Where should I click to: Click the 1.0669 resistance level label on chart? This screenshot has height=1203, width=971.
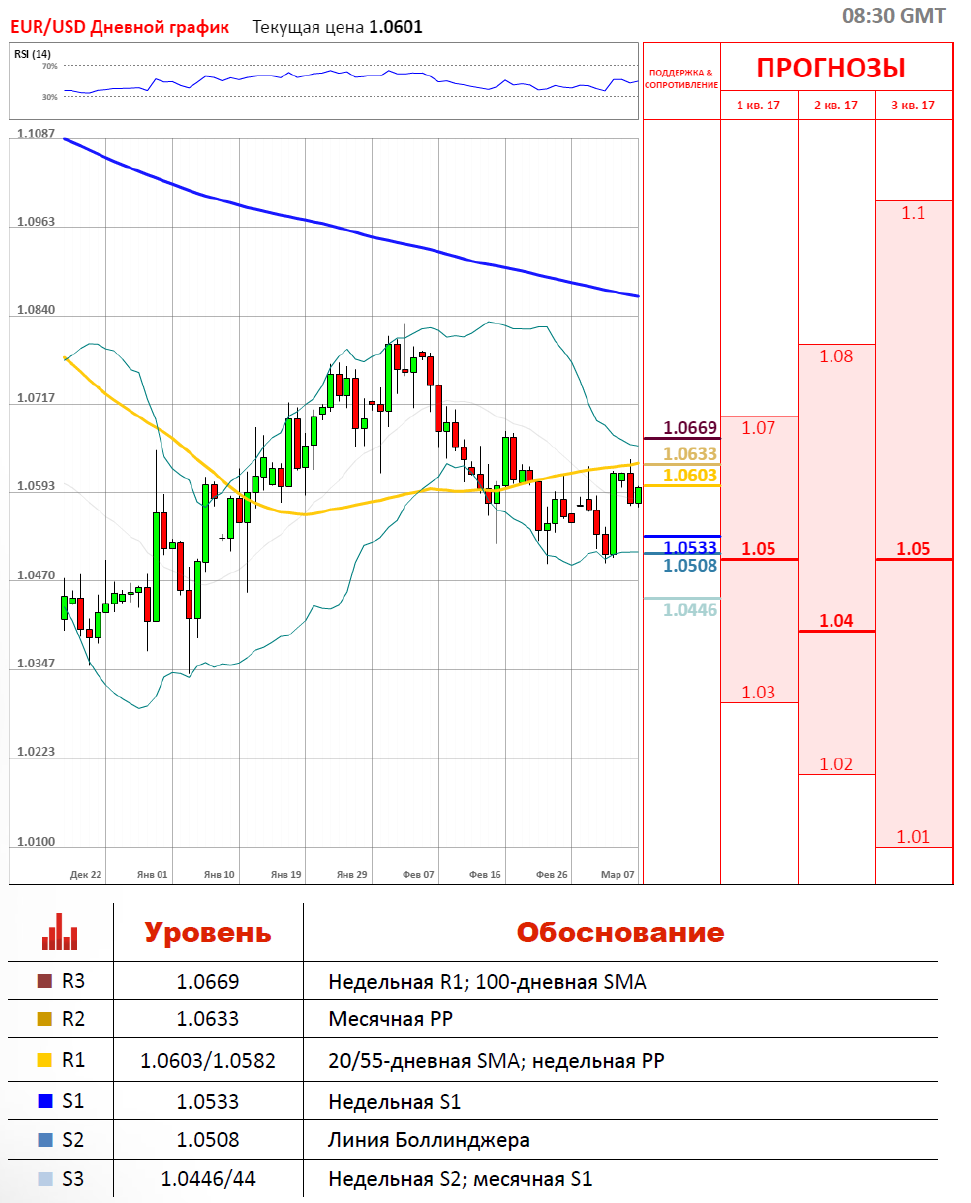pyautogui.click(x=691, y=428)
